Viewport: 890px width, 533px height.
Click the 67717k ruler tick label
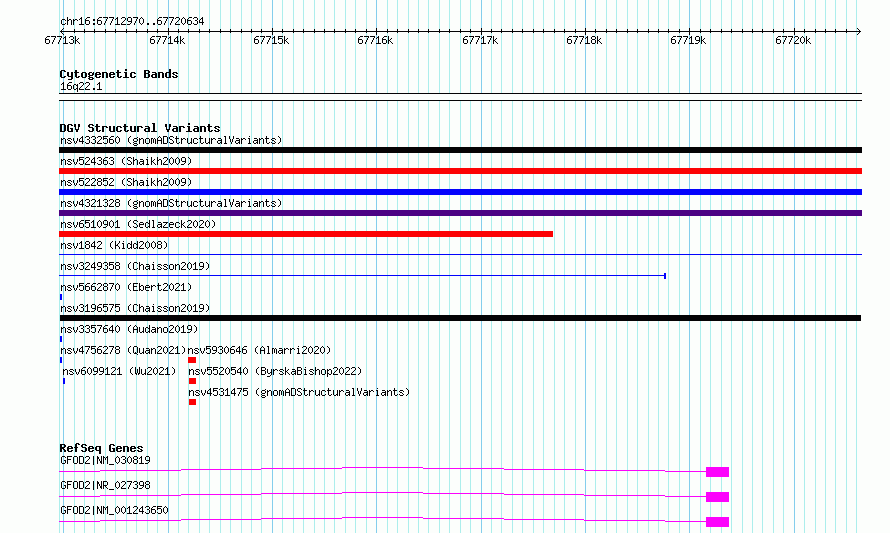480,41
